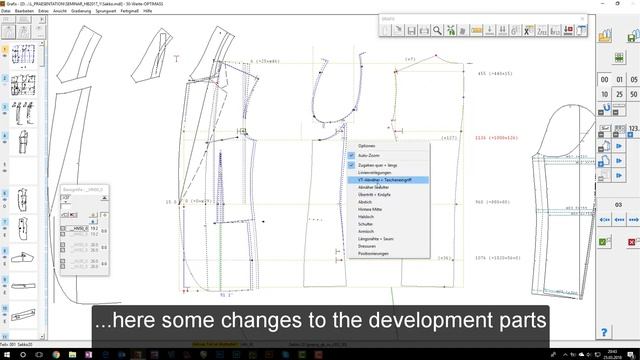
Task: Click the copy pages icon in floating toolbar
Action: 463,31
